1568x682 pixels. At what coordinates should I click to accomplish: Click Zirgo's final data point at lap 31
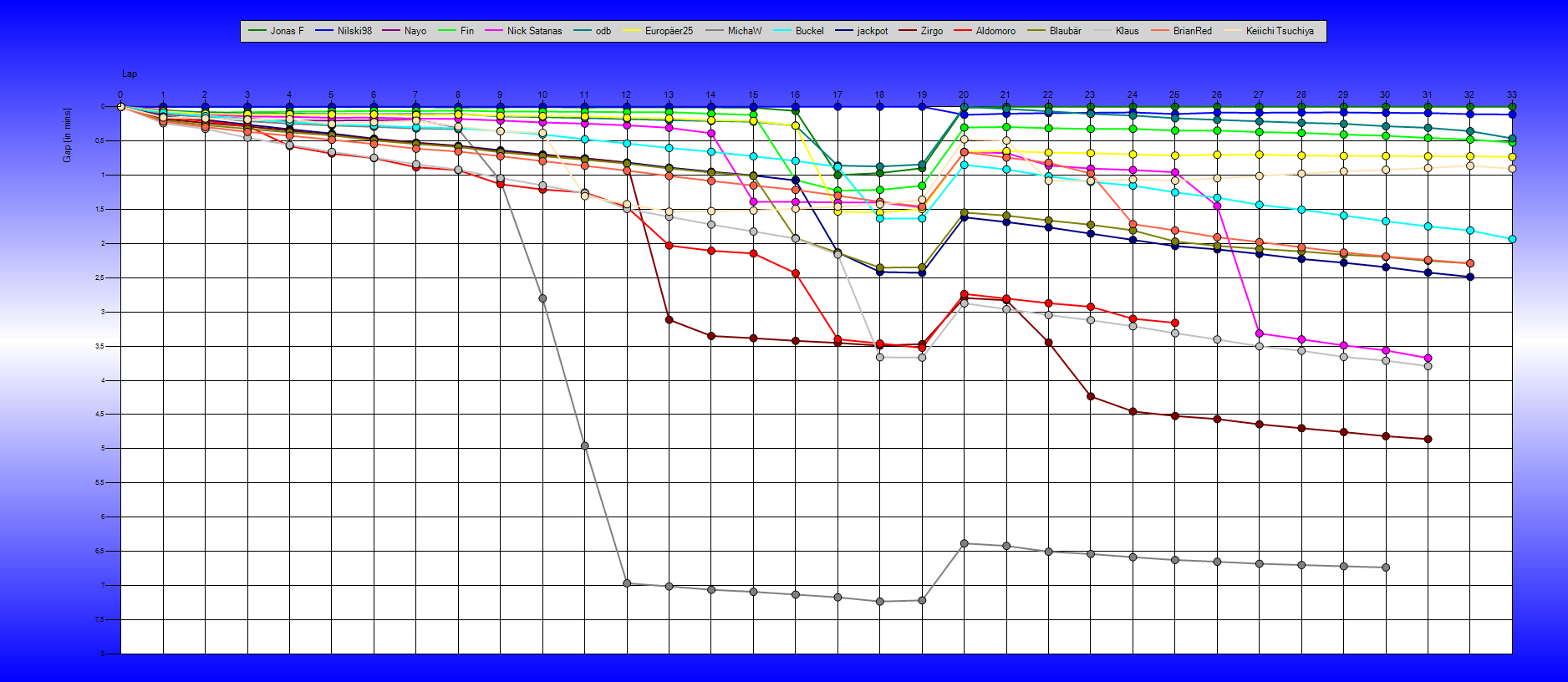(1428, 439)
